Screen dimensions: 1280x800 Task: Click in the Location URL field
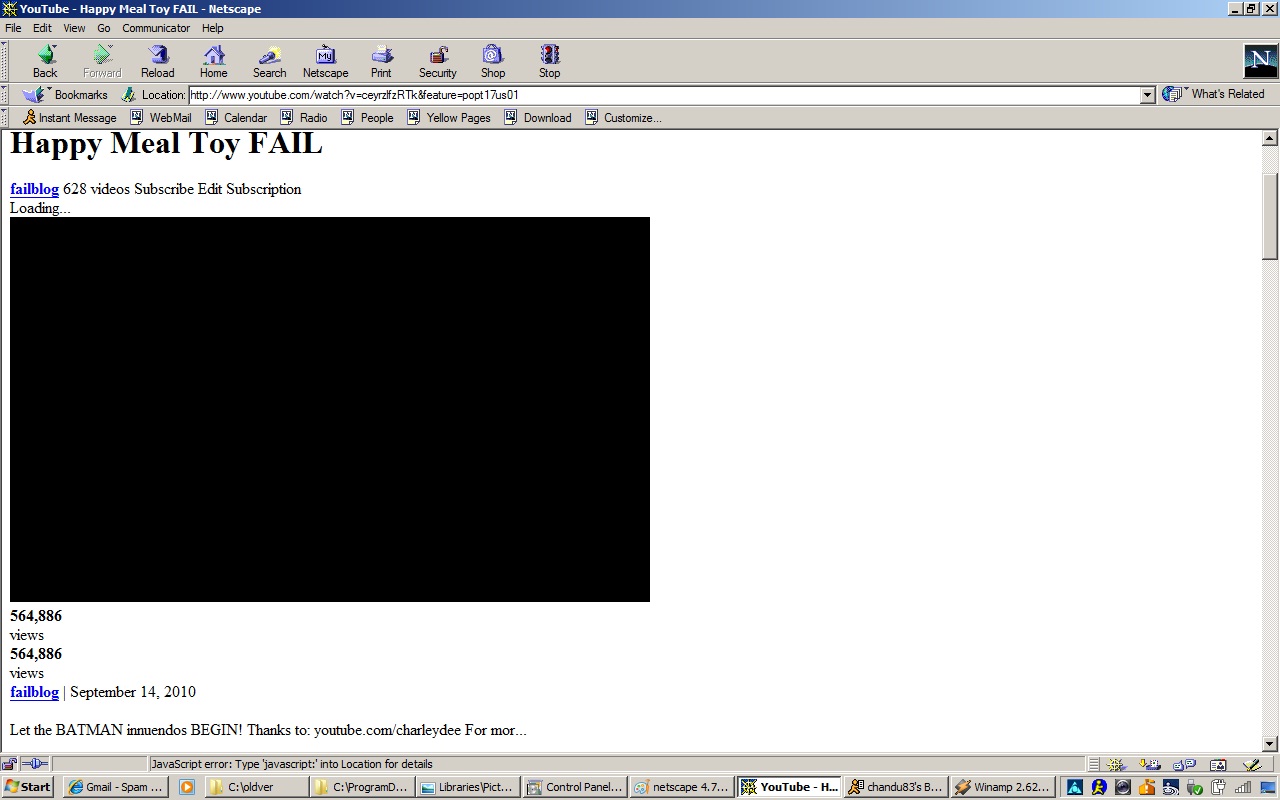click(664, 95)
